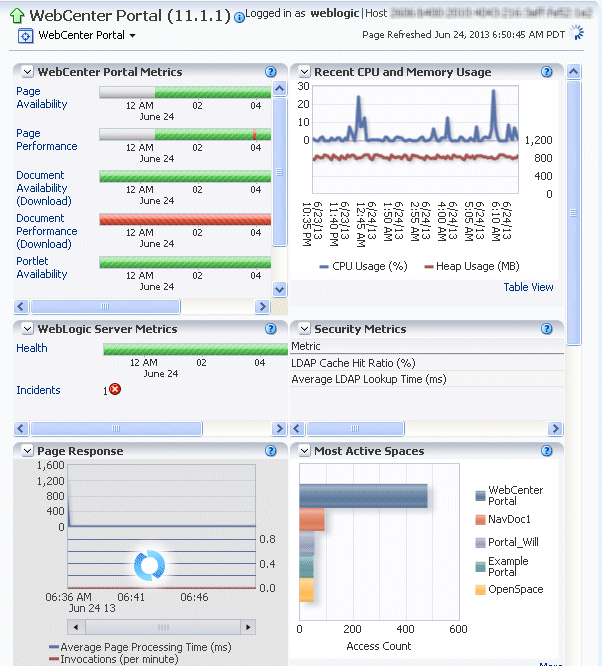Image resolution: width=602 pixels, height=666 pixels.
Task: Click the CPU Usage (%) legend entry
Action: (x=363, y=266)
